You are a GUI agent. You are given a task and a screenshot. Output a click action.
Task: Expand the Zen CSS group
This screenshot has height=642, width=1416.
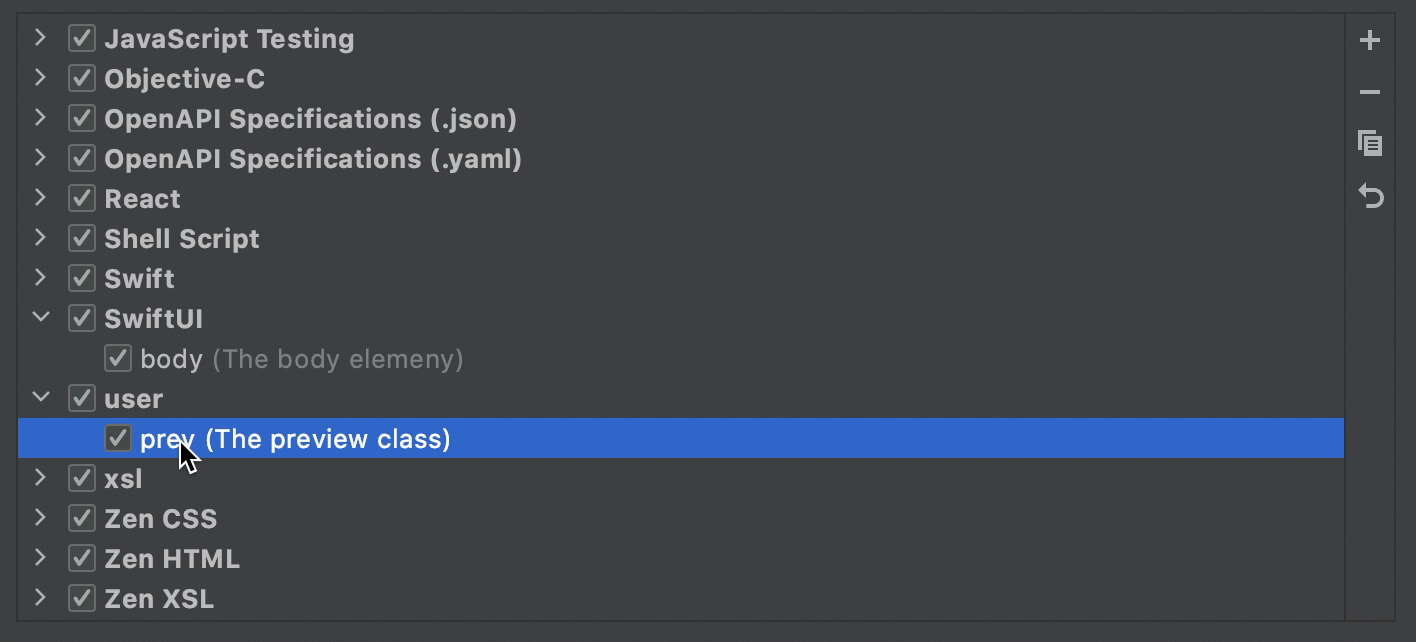coord(40,518)
